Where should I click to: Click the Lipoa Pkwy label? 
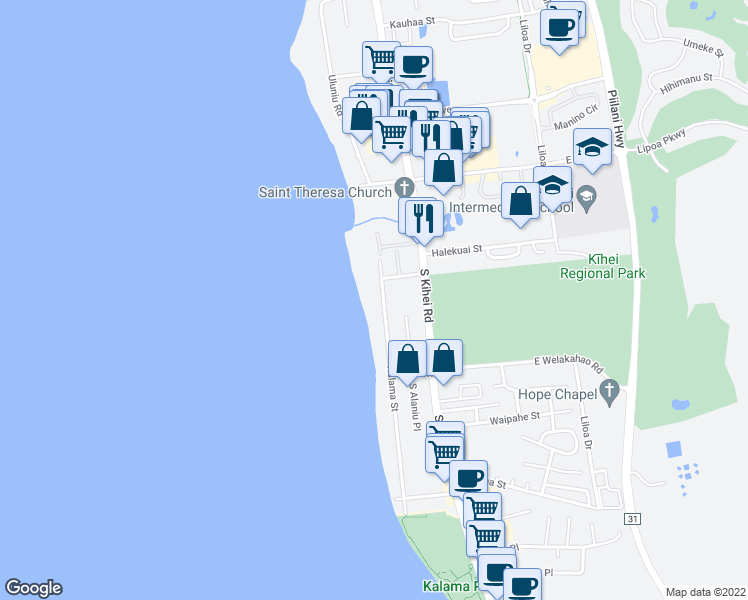point(662,141)
